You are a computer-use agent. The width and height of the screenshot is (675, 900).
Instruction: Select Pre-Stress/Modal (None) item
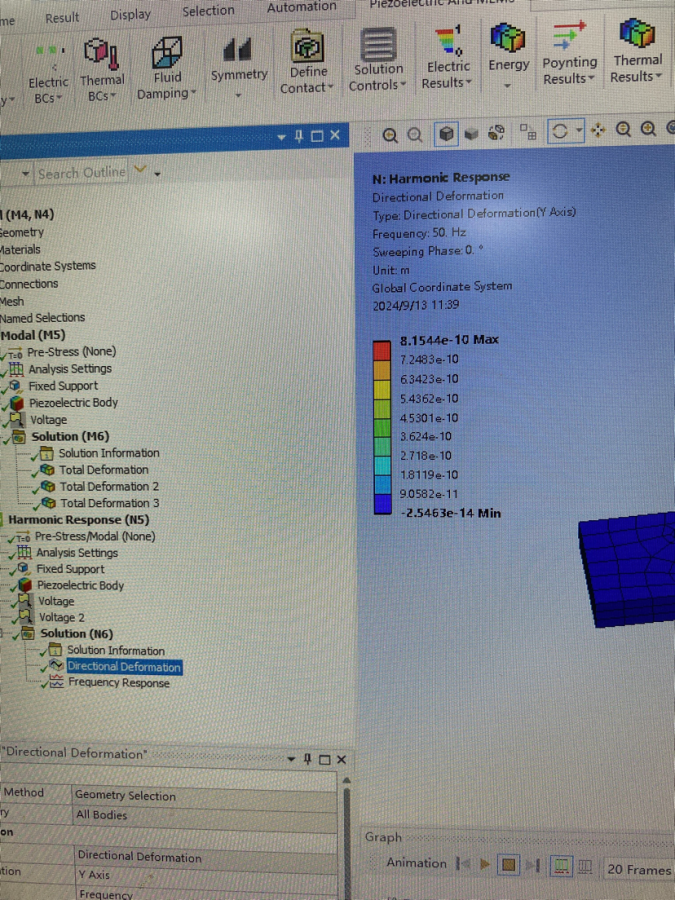point(95,537)
